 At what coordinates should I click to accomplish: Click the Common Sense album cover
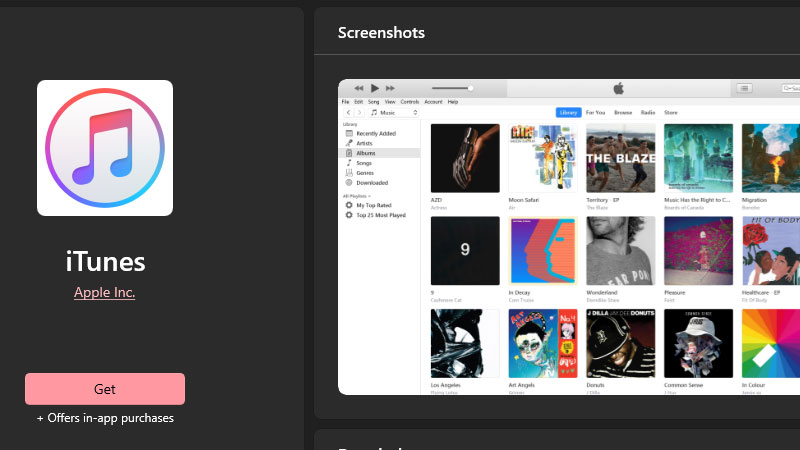(698, 343)
